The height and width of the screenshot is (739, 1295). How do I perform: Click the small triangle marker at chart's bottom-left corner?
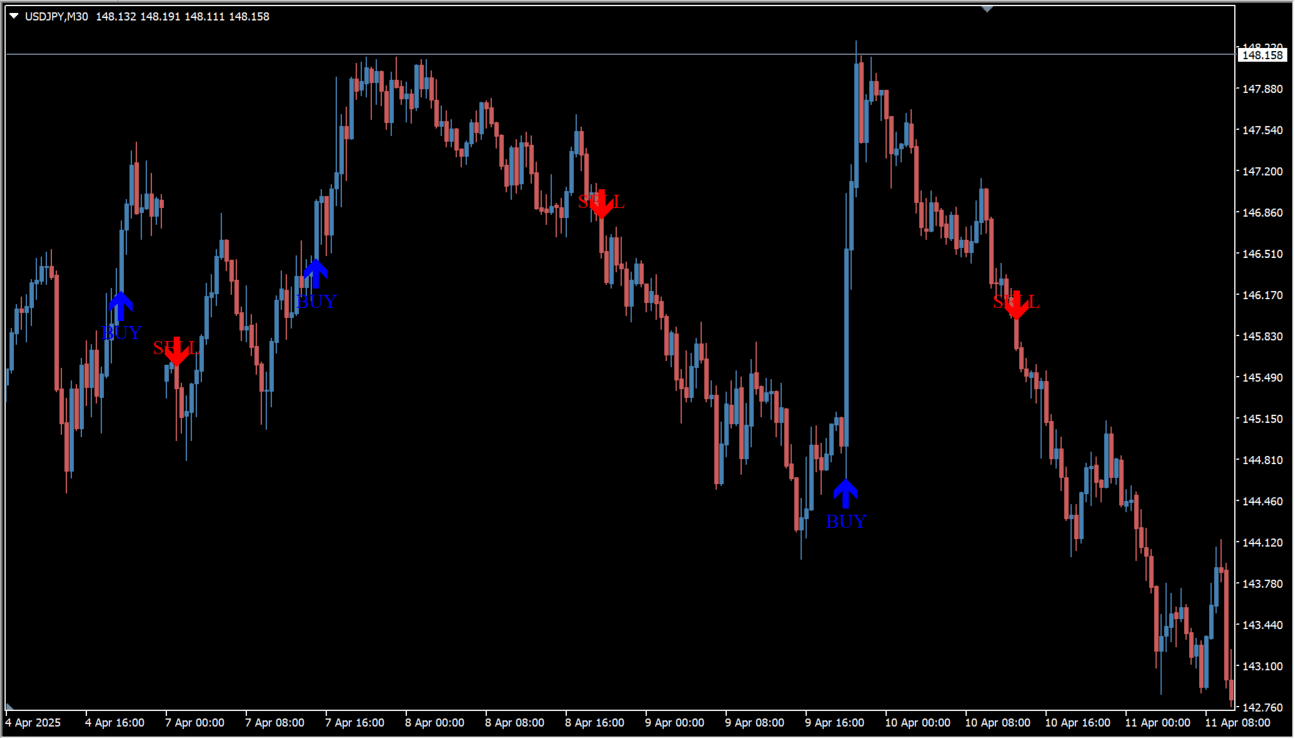tap(9, 706)
